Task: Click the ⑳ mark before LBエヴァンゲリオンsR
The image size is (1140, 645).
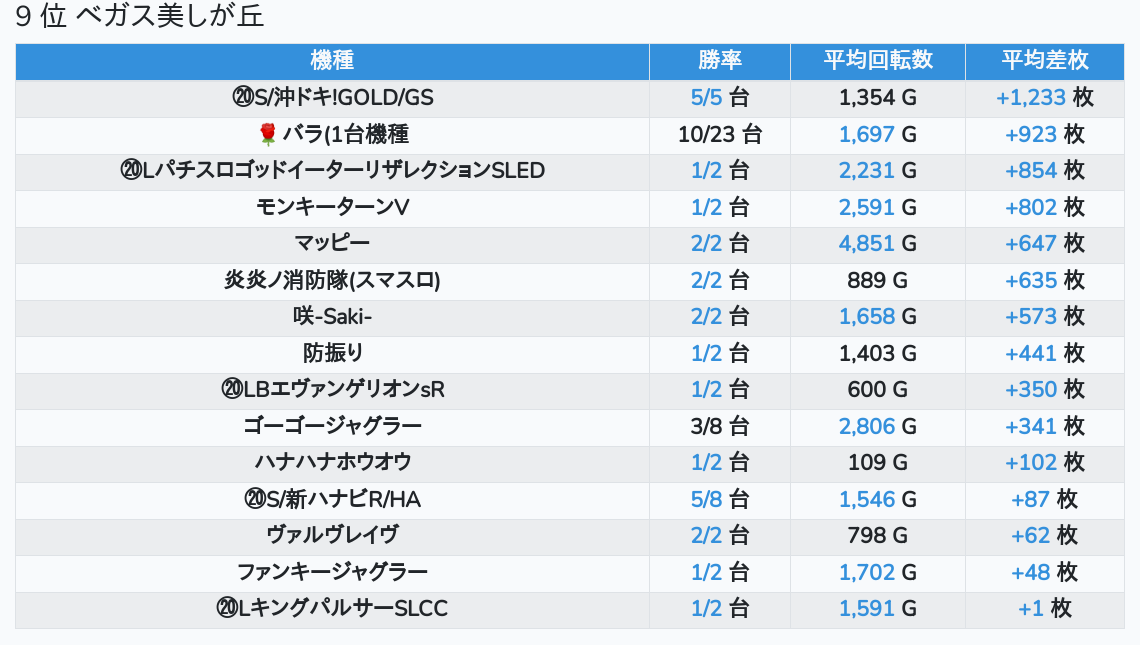Action: click(232, 389)
